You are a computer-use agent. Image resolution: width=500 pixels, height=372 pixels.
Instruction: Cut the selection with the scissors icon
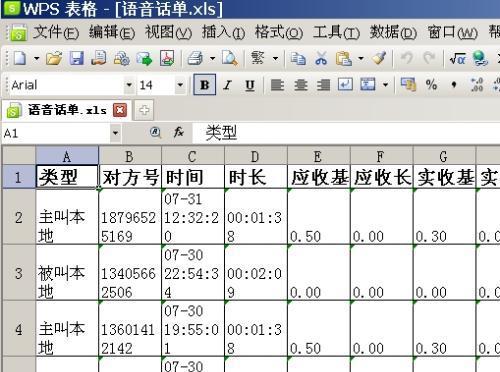321,59
